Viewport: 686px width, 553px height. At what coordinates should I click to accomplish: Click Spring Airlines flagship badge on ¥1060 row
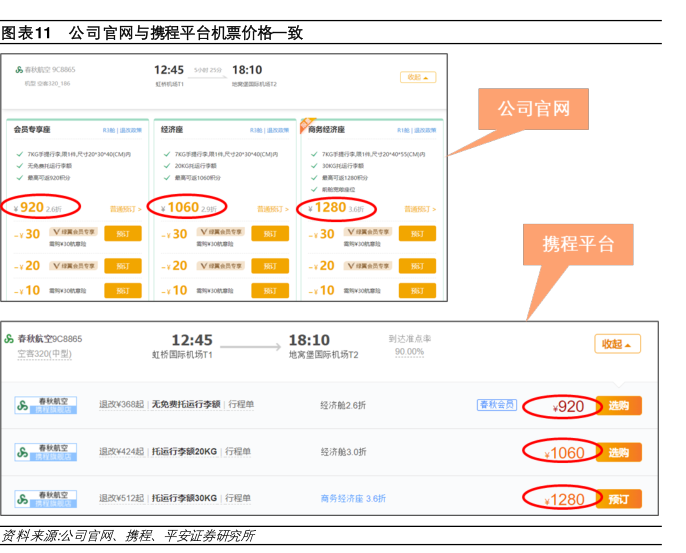(44, 452)
